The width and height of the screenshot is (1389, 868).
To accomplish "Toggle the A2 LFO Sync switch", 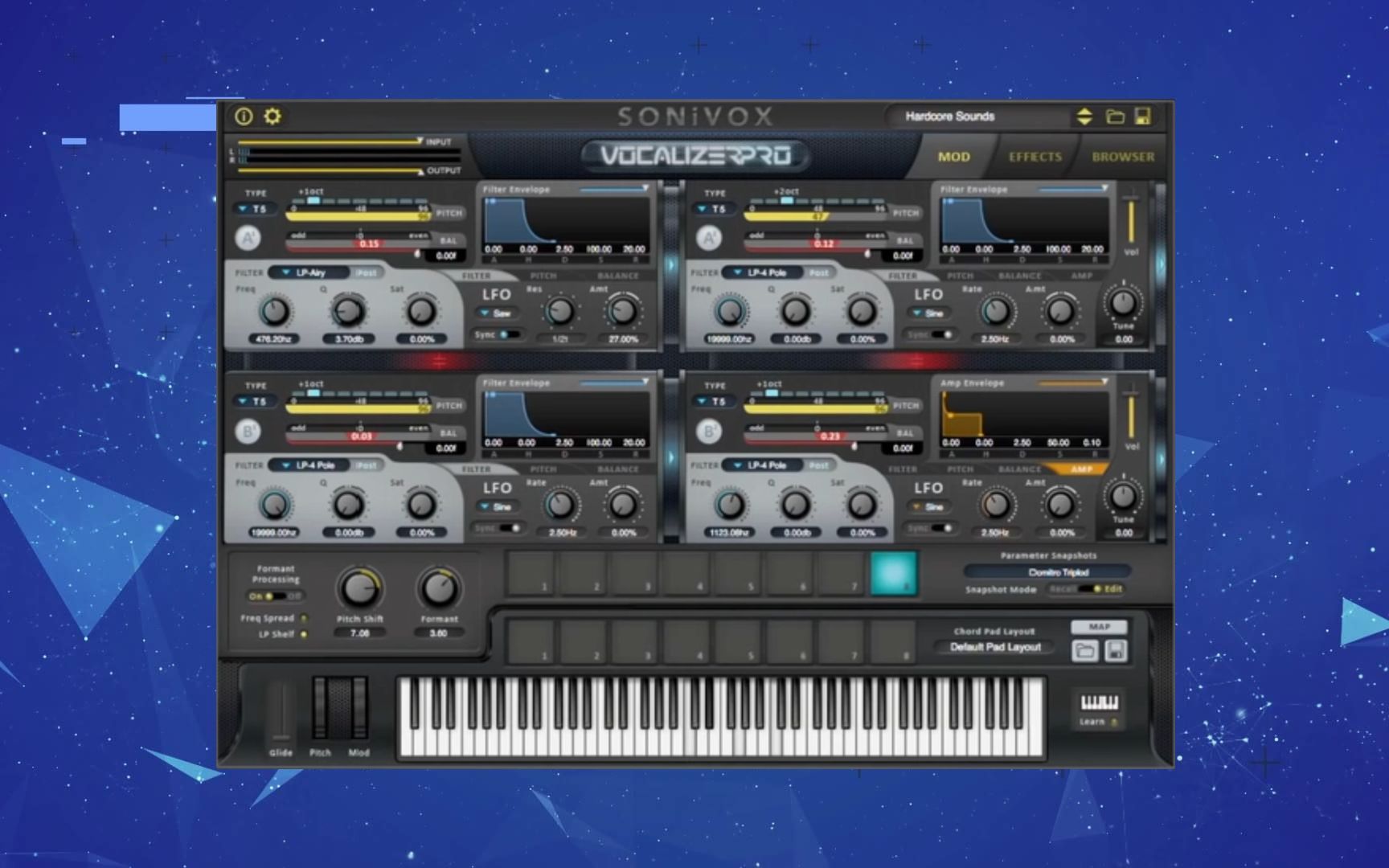I will coord(941,334).
